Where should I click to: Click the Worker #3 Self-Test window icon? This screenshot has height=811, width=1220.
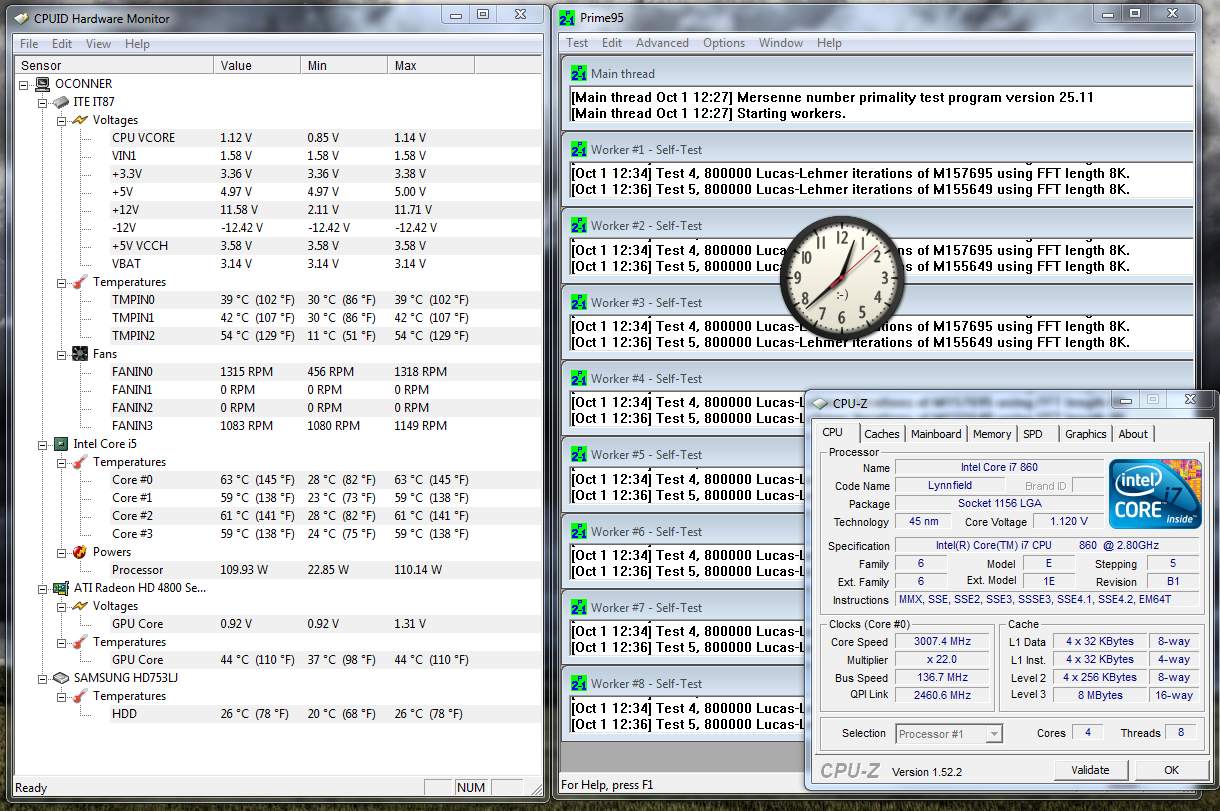[x=579, y=302]
